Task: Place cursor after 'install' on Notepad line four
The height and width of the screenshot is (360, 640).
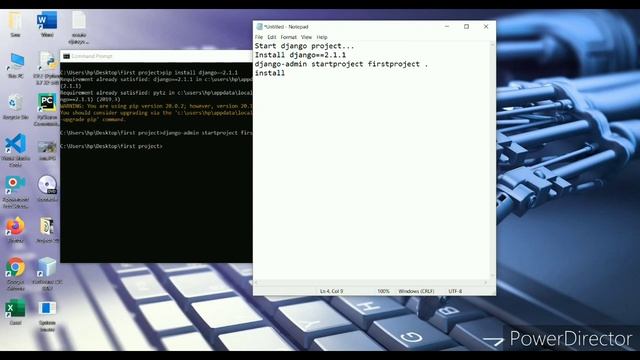Action: pyautogui.click(x=285, y=73)
